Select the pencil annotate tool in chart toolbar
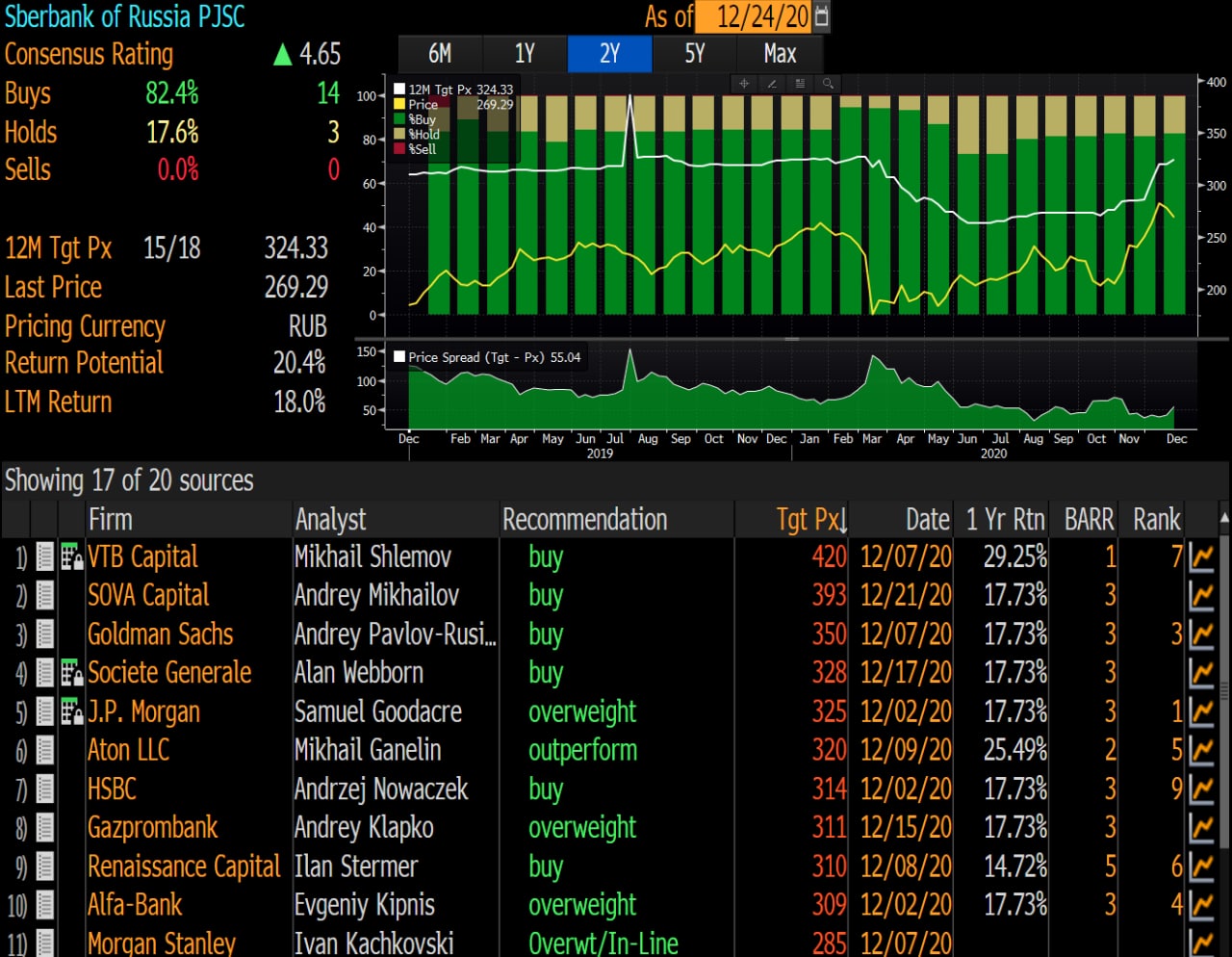 tap(771, 84)
